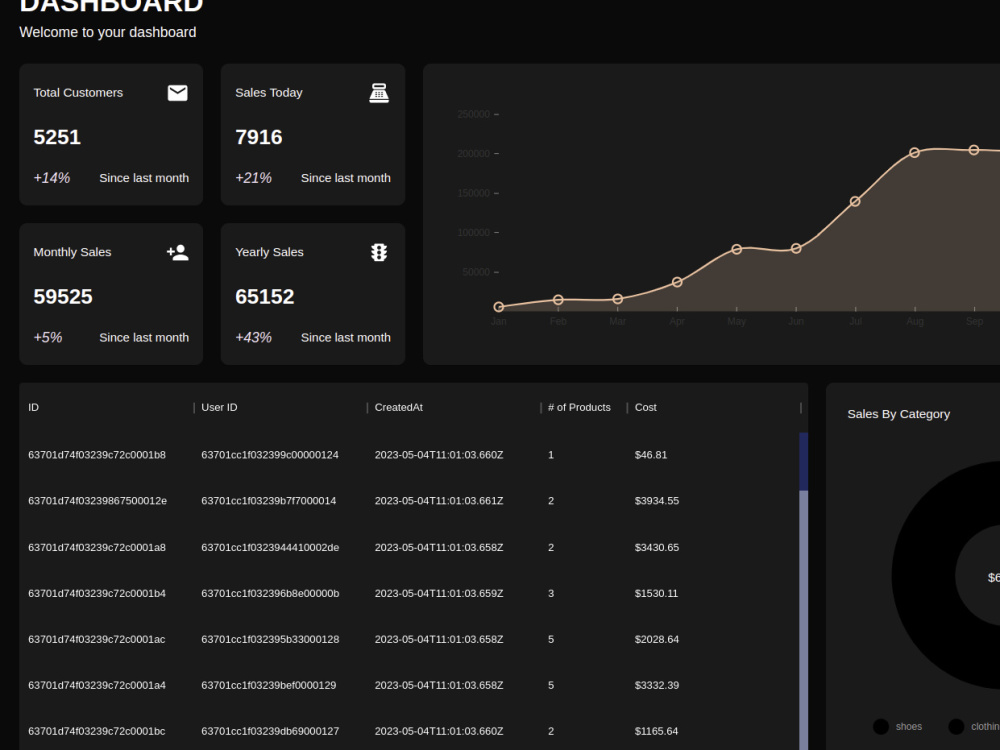The image size is (1000, 750).
Task: Select row ID 63701d74f03239c72c0001b8
Action: coord(97,455)
